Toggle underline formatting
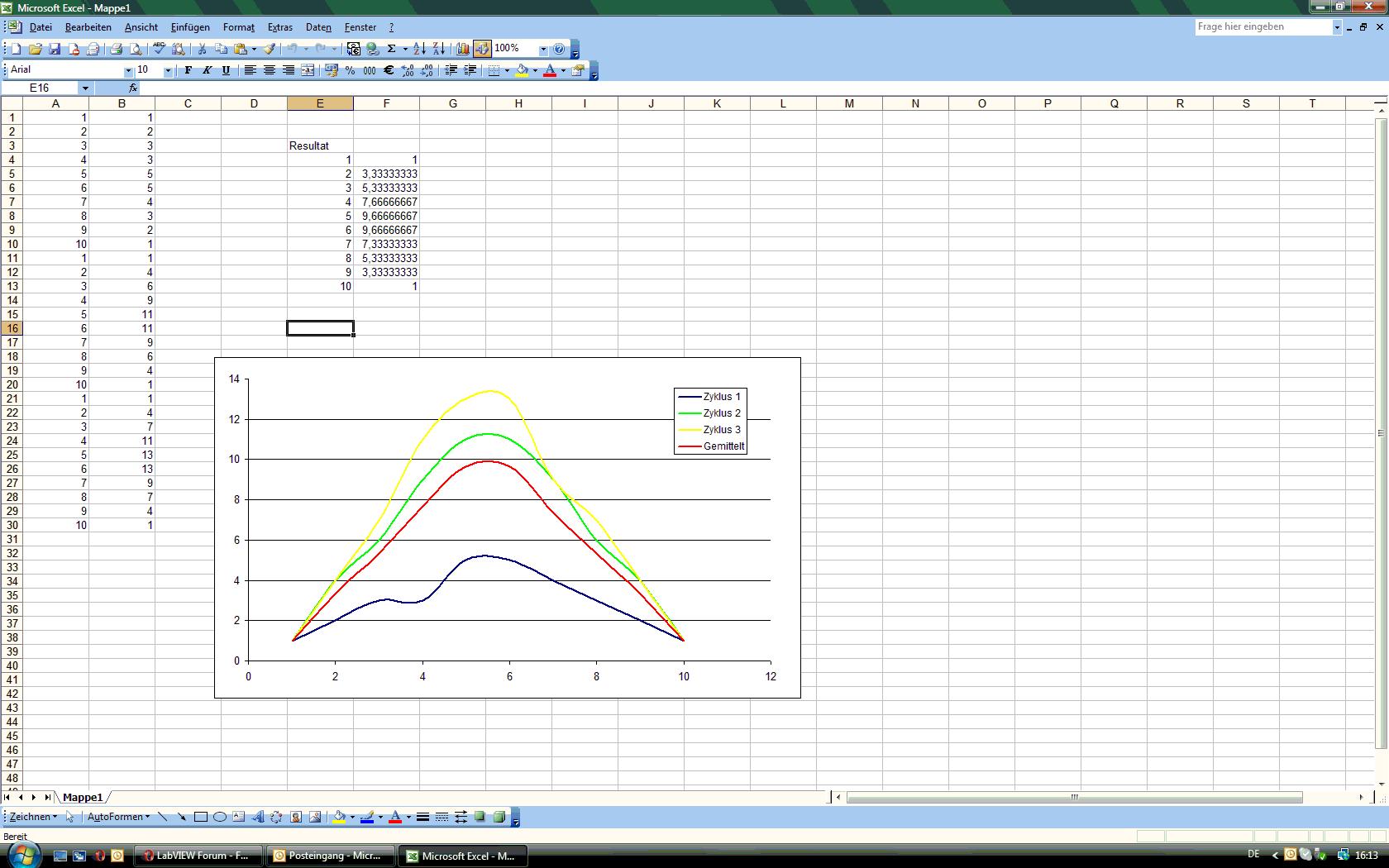 (x=226, y=70)
